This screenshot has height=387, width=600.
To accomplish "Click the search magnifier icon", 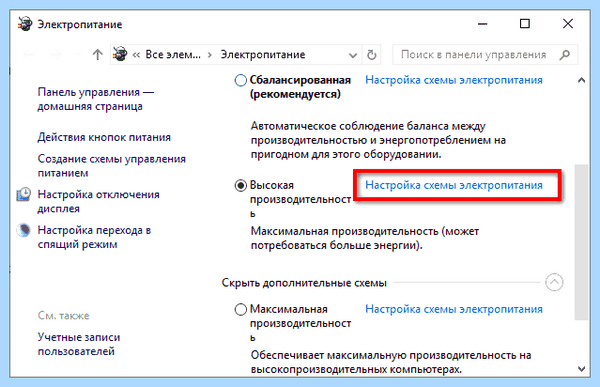I will pyautogui.click(x=564, y=55).
